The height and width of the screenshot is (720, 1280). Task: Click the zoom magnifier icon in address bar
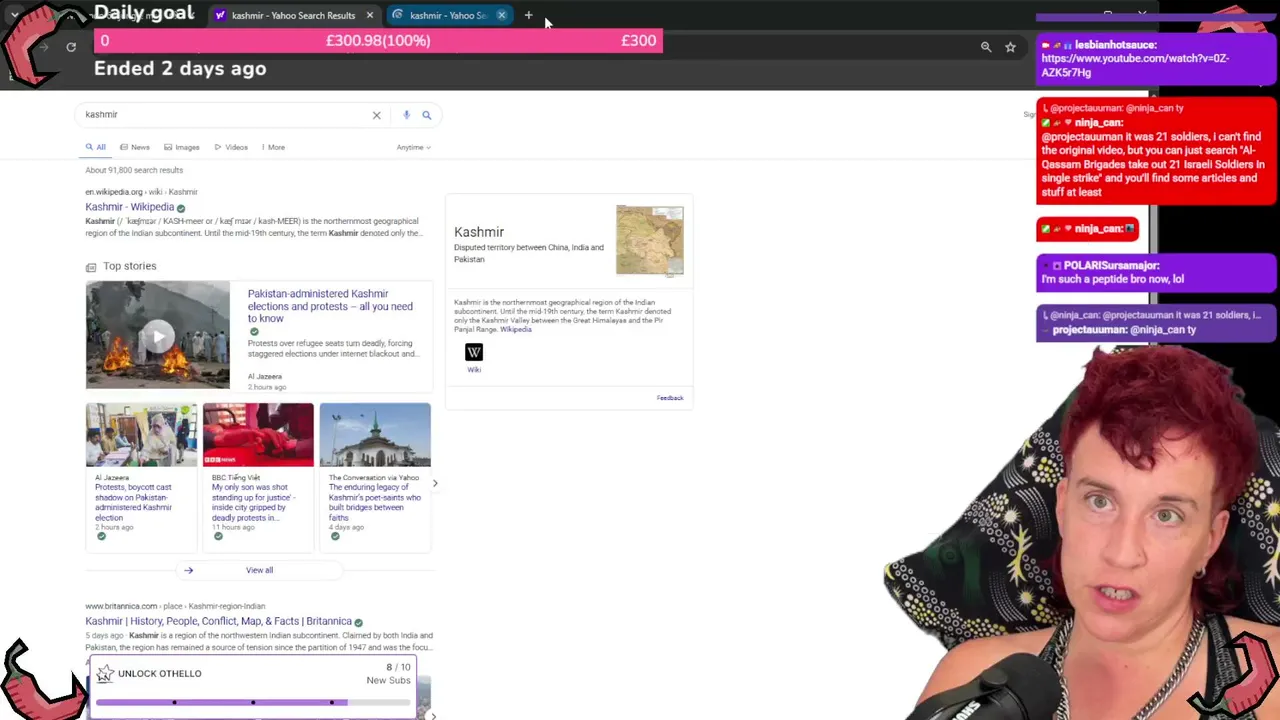(x=986, y=47)
